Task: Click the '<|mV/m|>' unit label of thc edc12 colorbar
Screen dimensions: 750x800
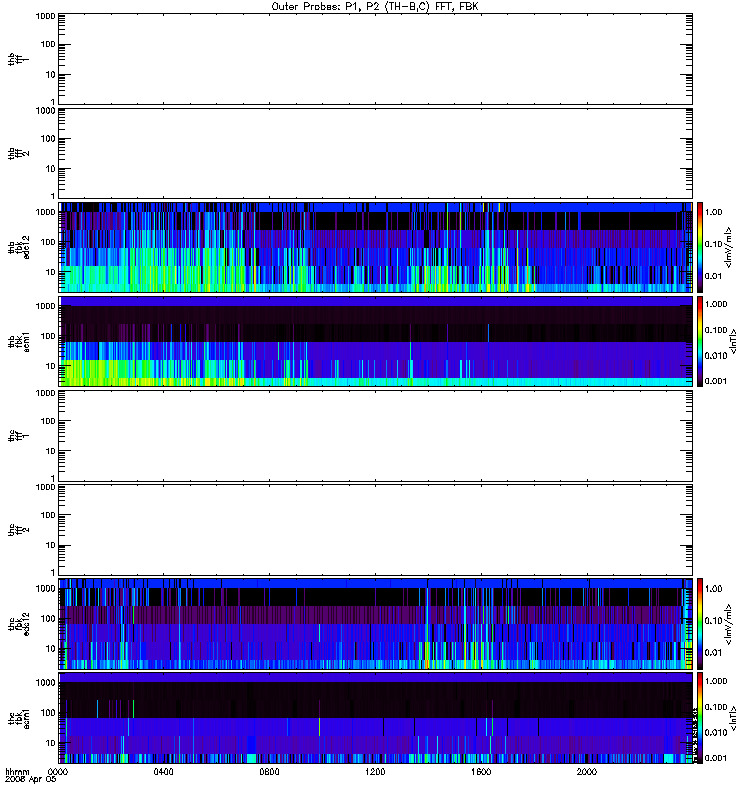Action: 729,624
